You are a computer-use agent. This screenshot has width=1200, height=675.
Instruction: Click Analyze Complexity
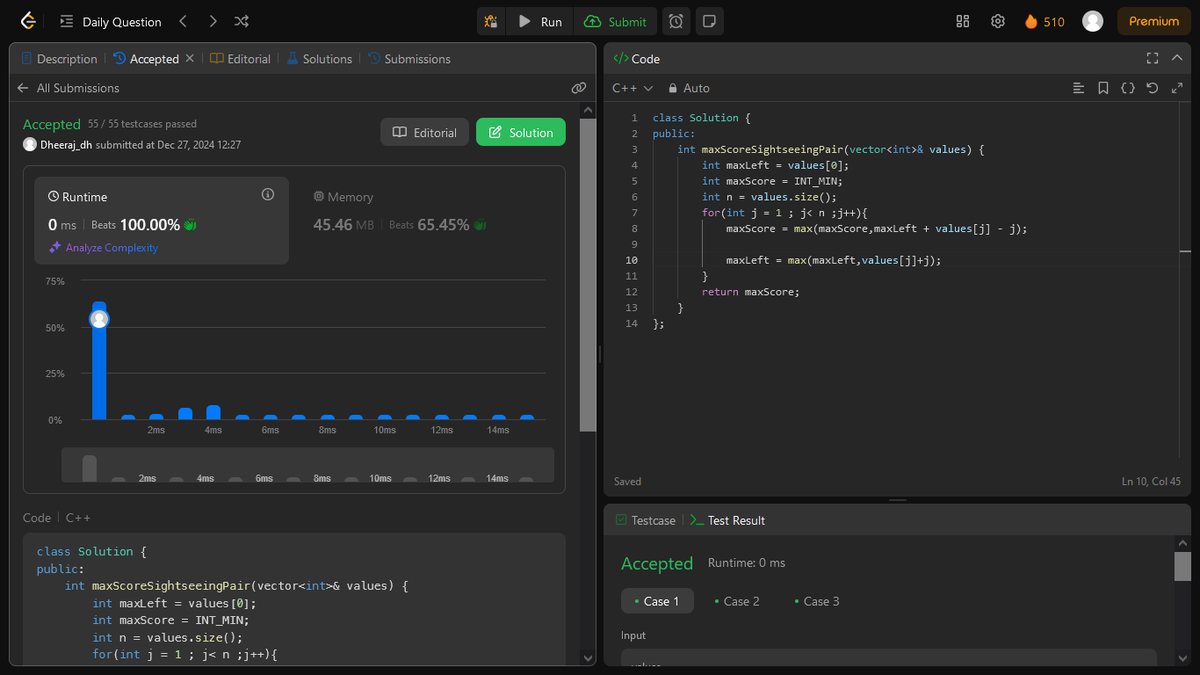click(104, 248)
